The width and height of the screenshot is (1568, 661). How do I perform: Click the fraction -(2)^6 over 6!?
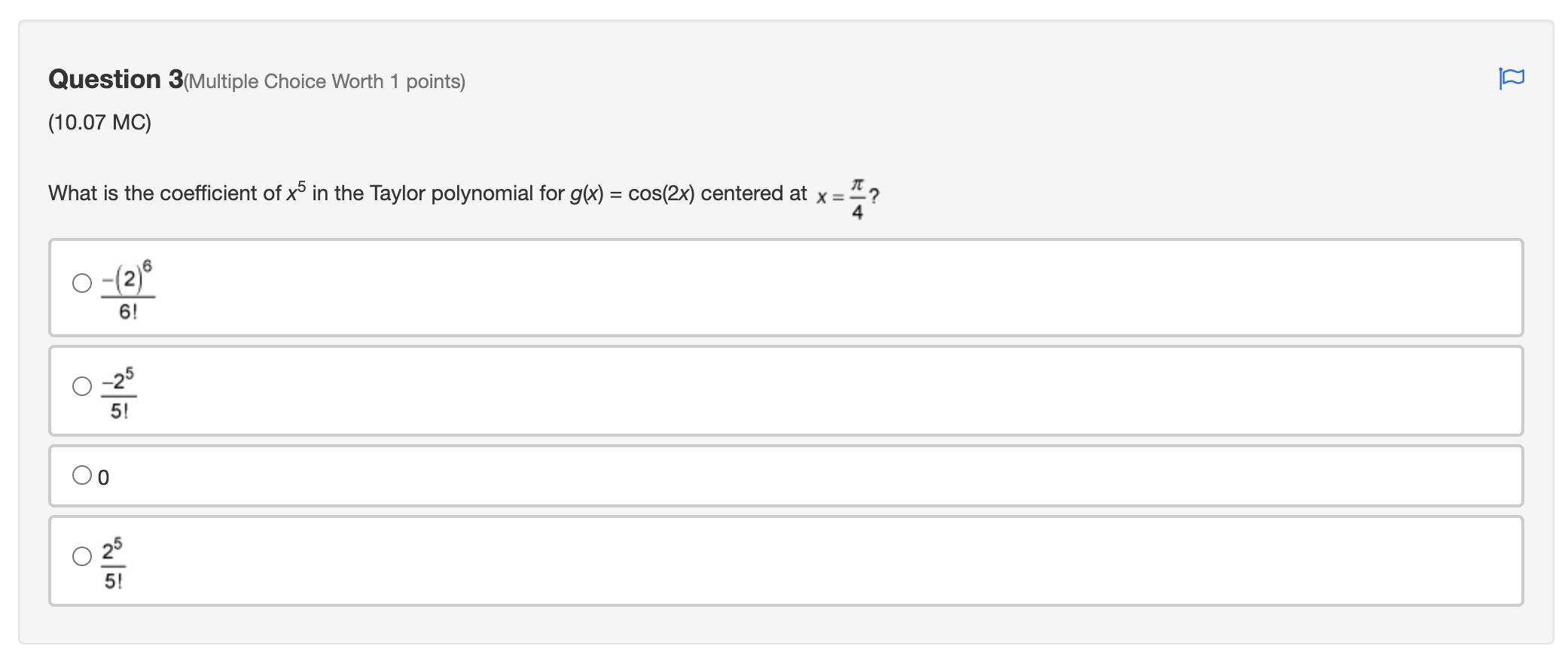pyautogui.click(x=128, y=290)
